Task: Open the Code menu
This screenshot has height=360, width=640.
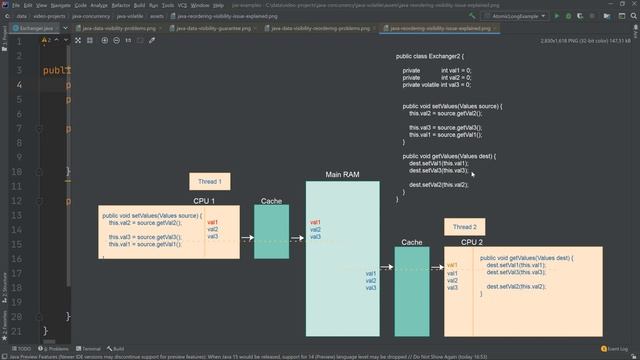Action: [80, 5]
